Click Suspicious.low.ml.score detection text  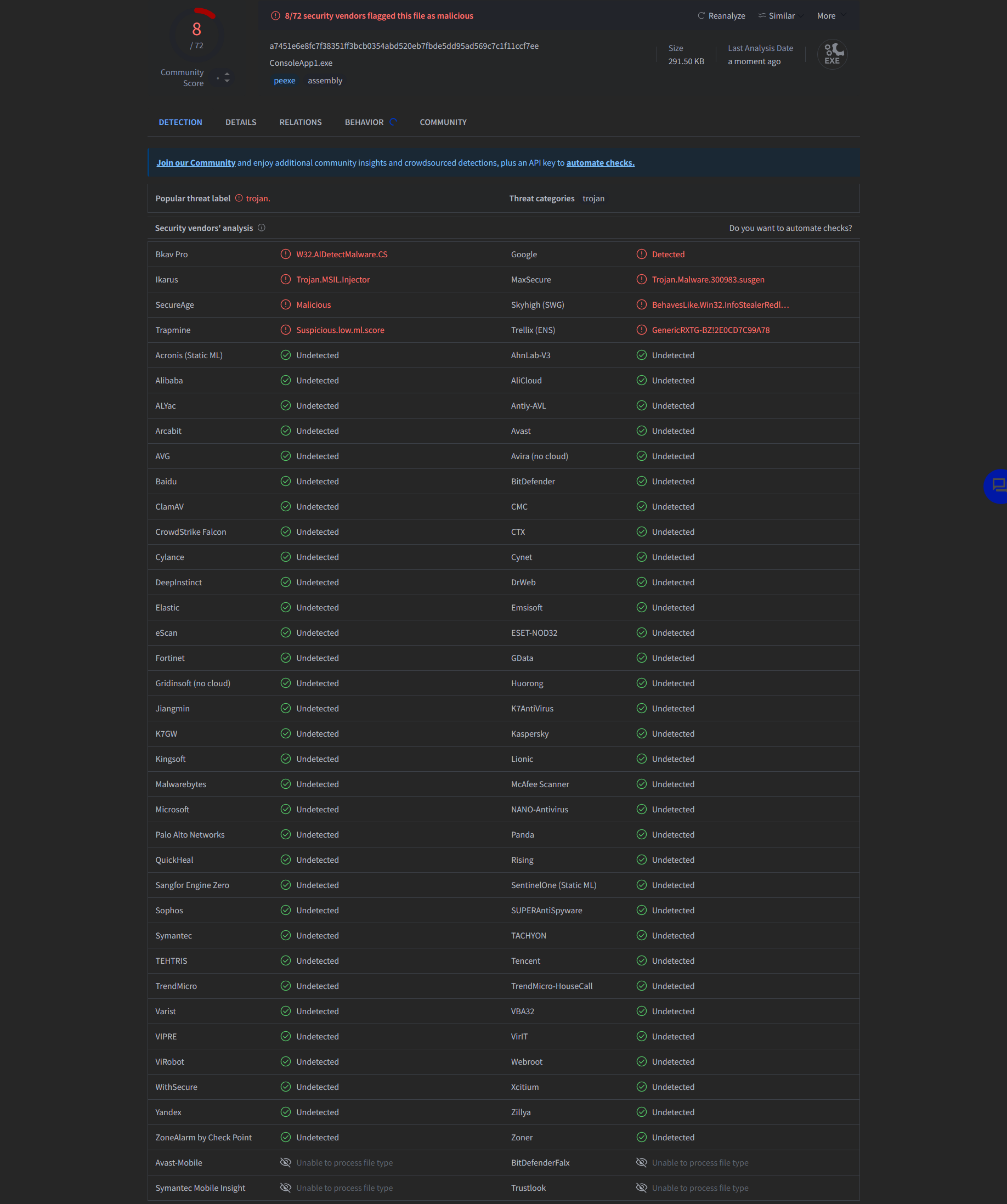point(341,330)
